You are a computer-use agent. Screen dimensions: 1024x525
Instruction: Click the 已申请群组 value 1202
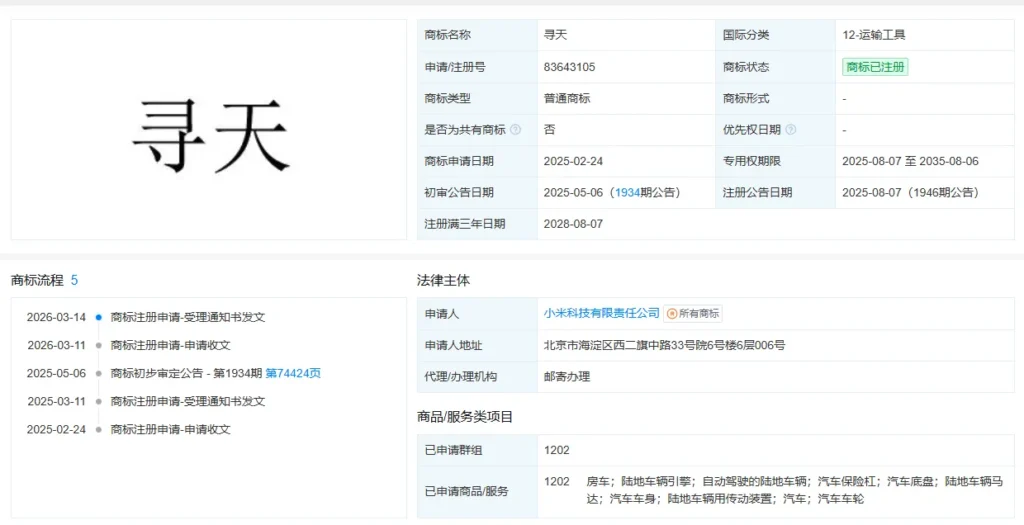click(x=556, y=451)
